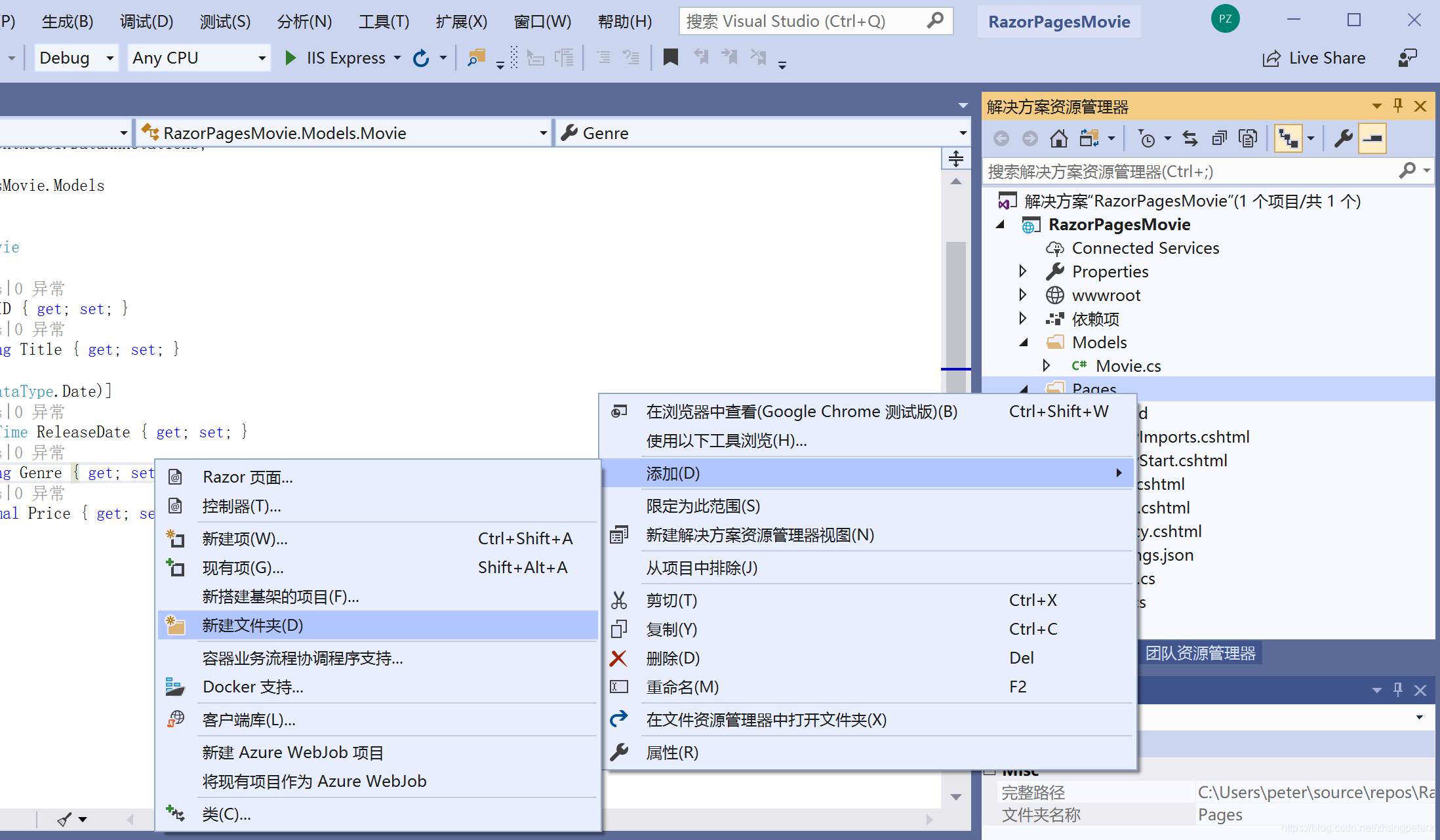Click 重命名(M) in the context menu

click(682, 687)
